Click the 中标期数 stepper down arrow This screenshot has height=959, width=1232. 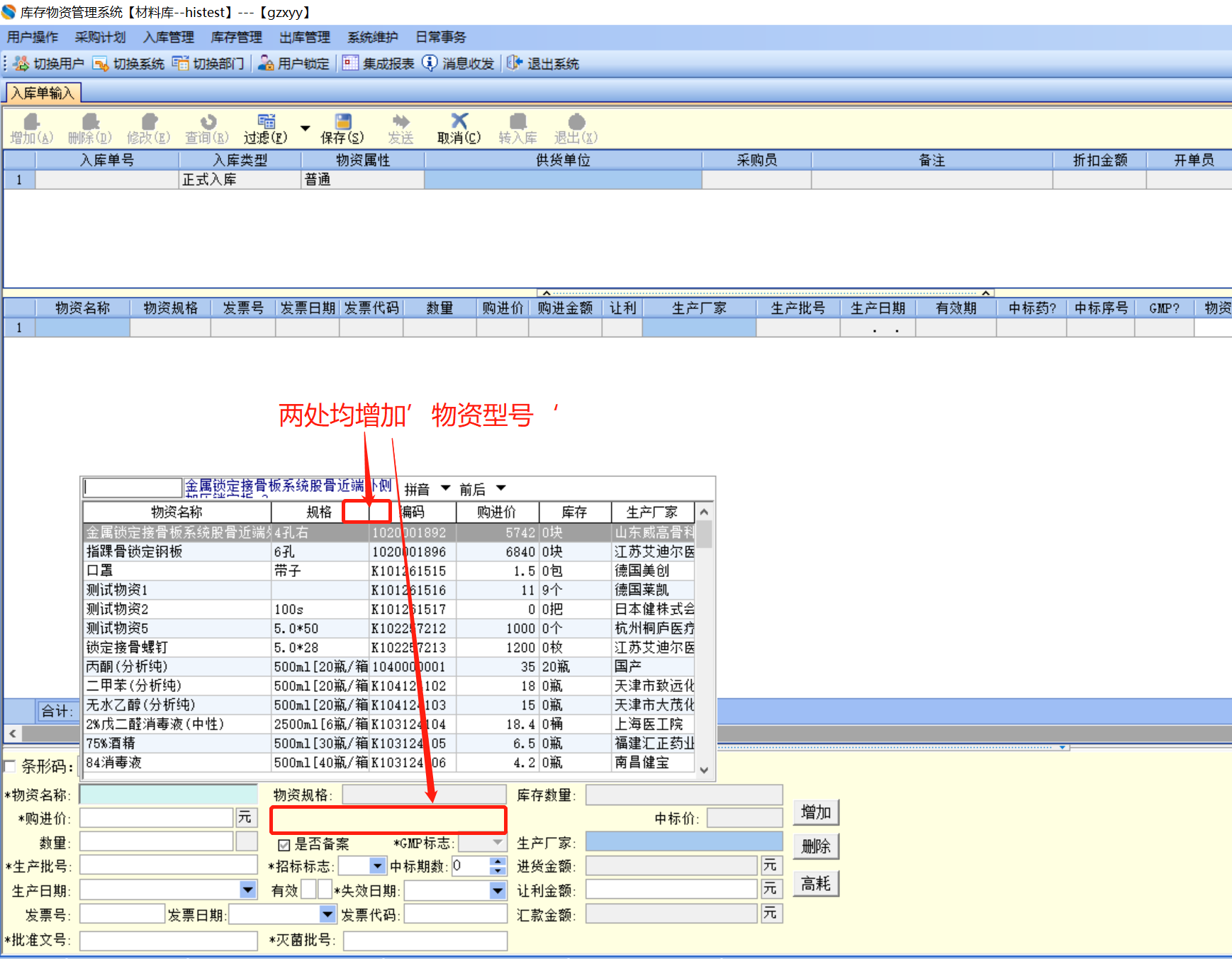point(499,870)
